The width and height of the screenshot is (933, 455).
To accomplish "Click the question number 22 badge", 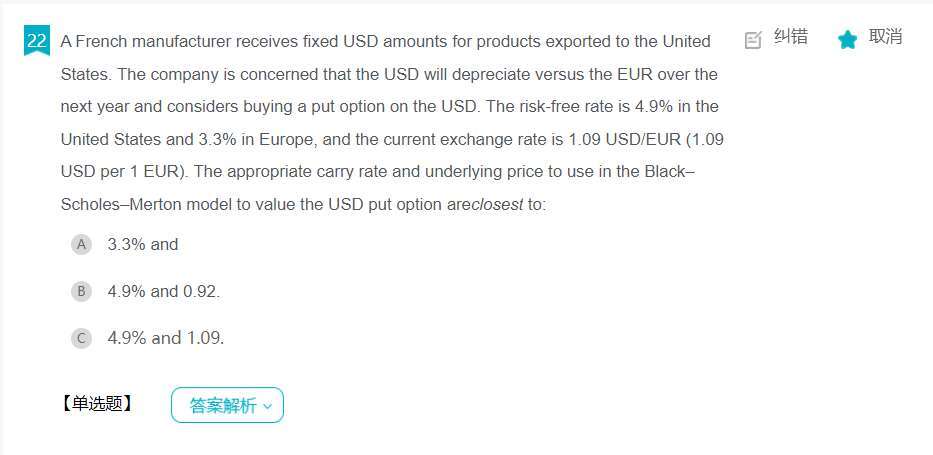I will coord(36,40).
